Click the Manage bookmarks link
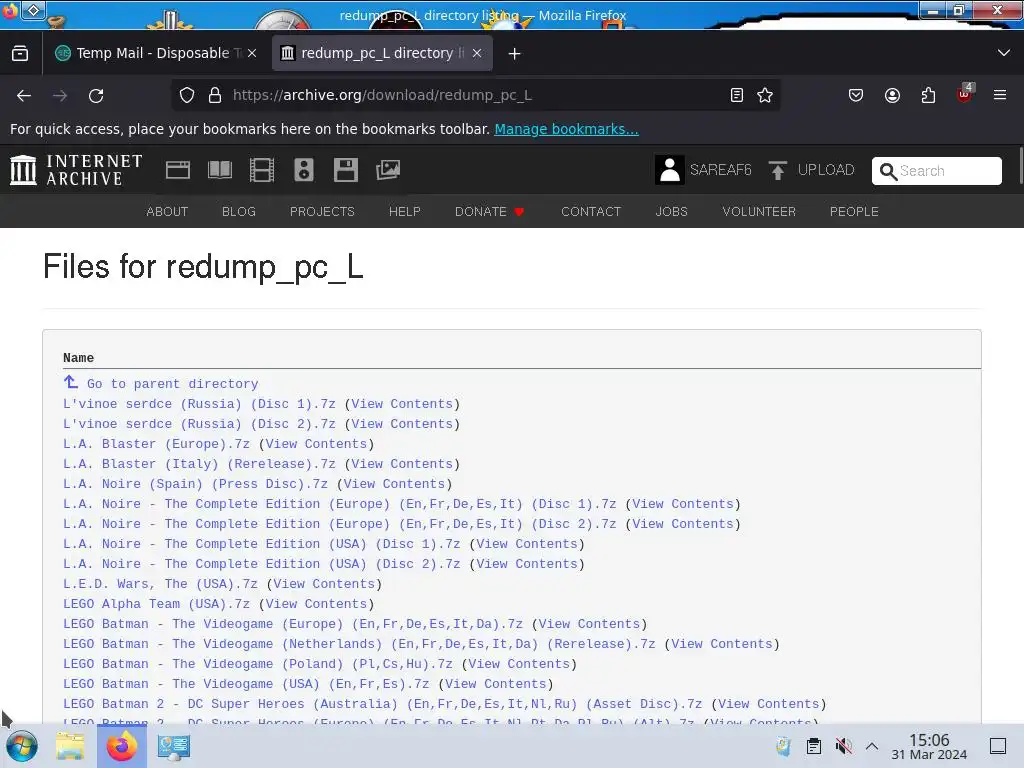 [566, 129]
